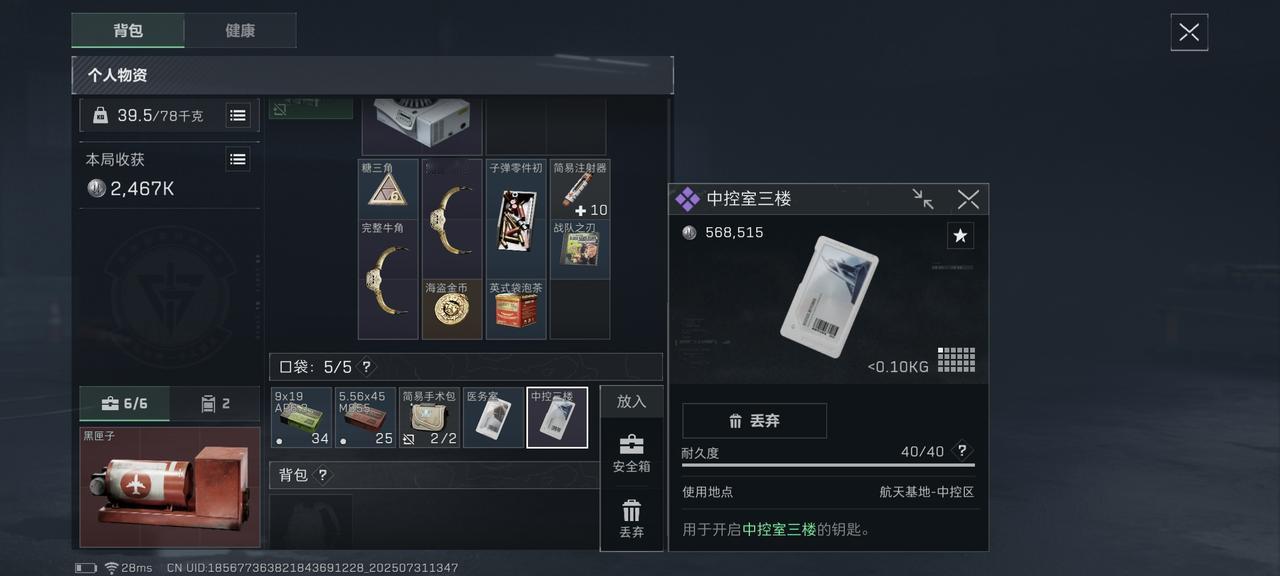Open the safe box 6/6 tab
This screenshot has height=576, width=1280.
pos(125,404)
